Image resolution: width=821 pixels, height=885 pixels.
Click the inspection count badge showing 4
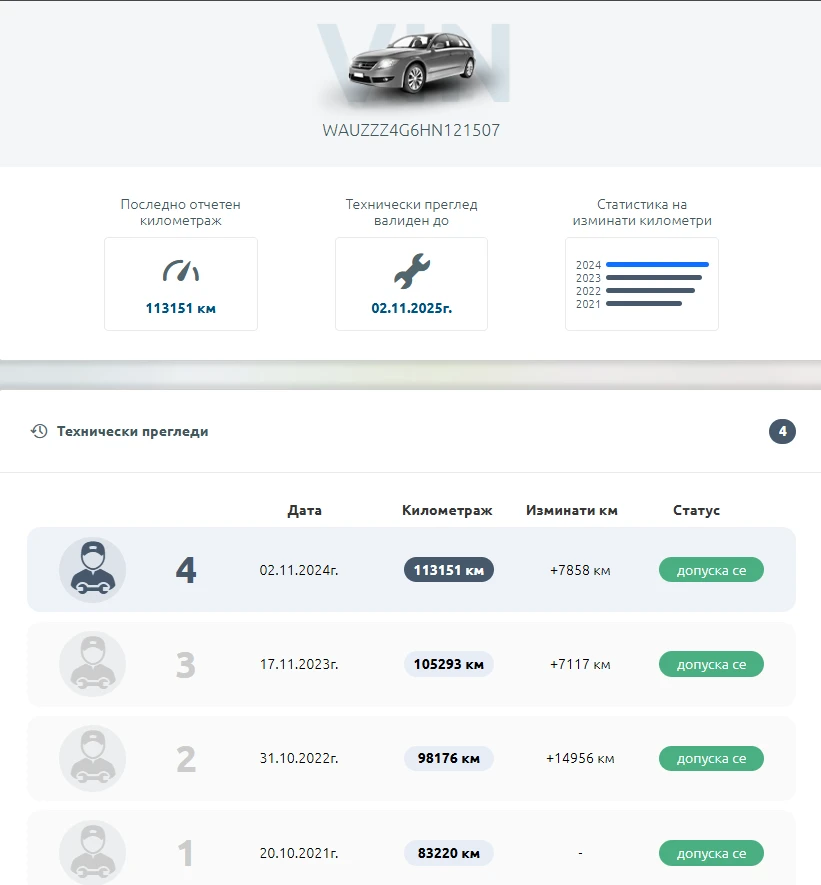coord(782,432)
